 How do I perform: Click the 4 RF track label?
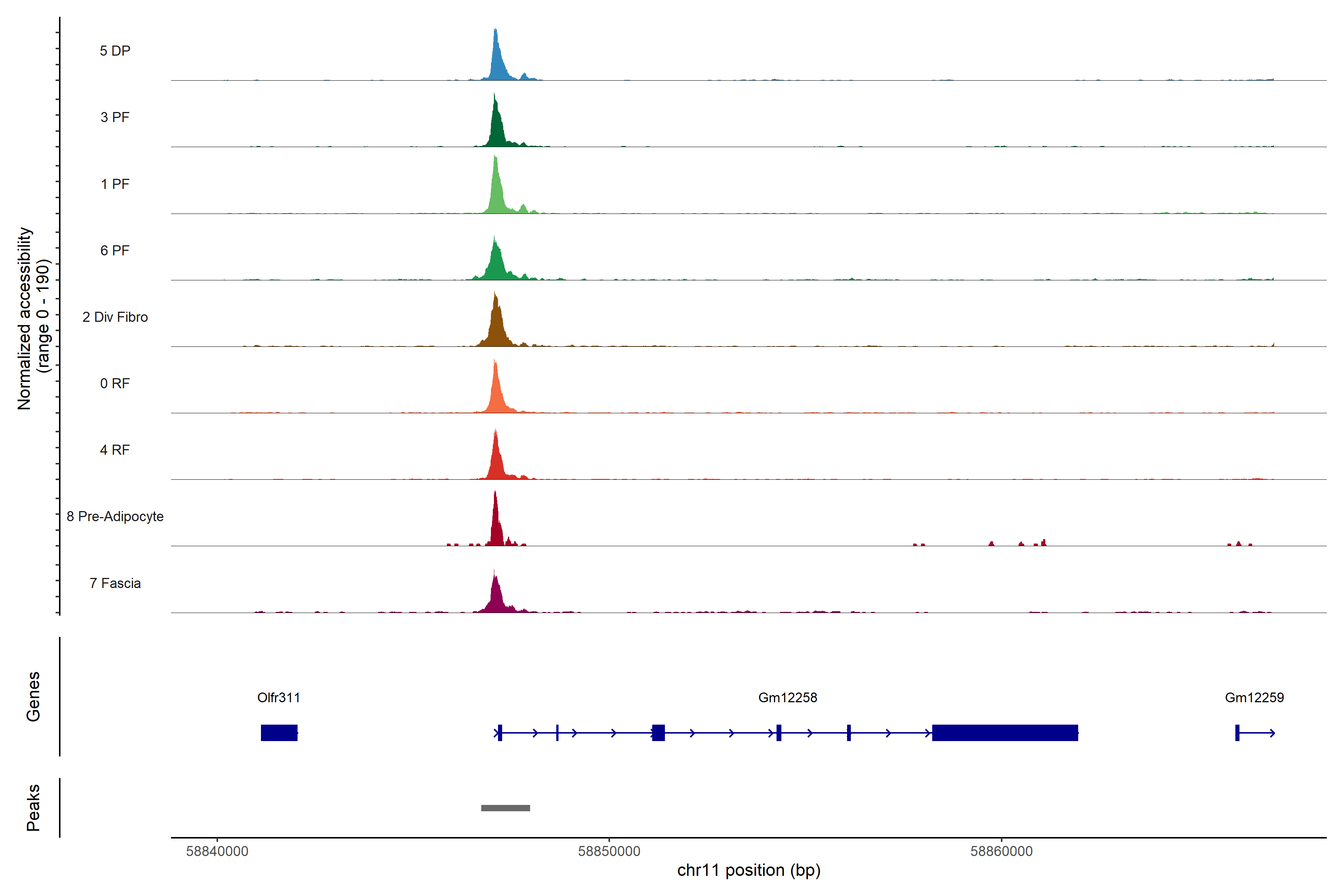click(x=115, y=450)
